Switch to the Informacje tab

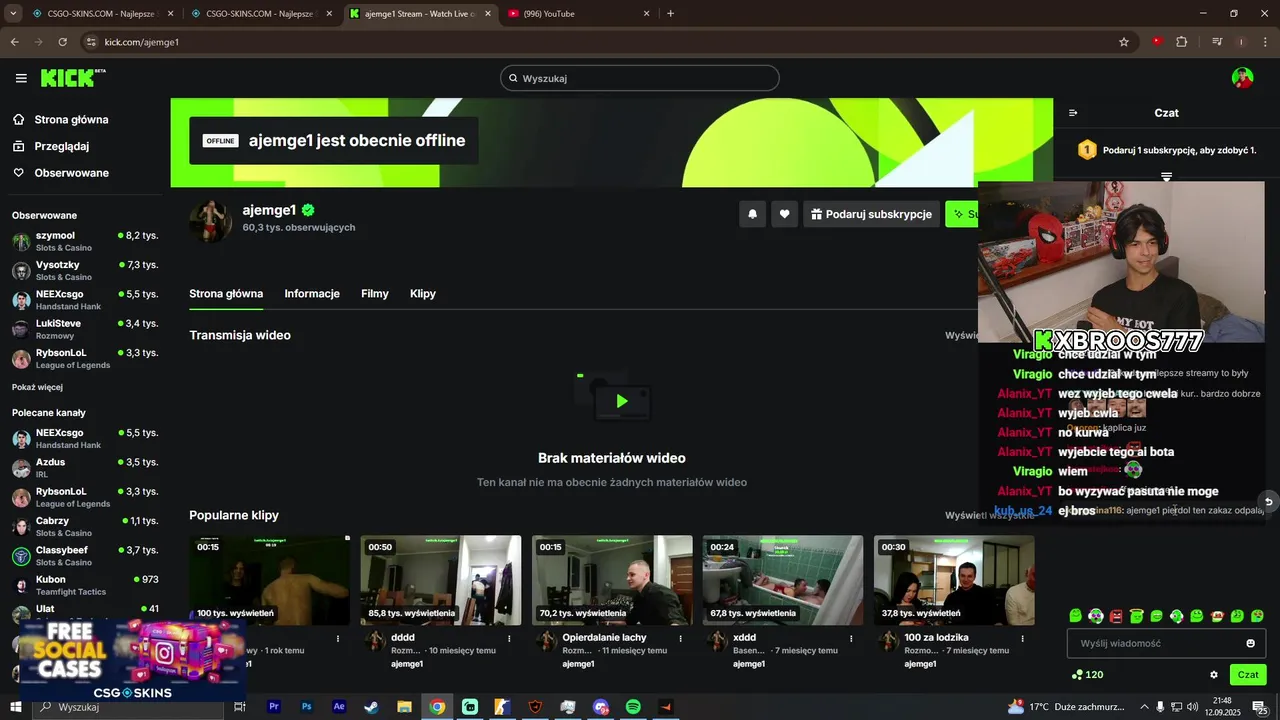pyautogui.click(x=312, y=294)
